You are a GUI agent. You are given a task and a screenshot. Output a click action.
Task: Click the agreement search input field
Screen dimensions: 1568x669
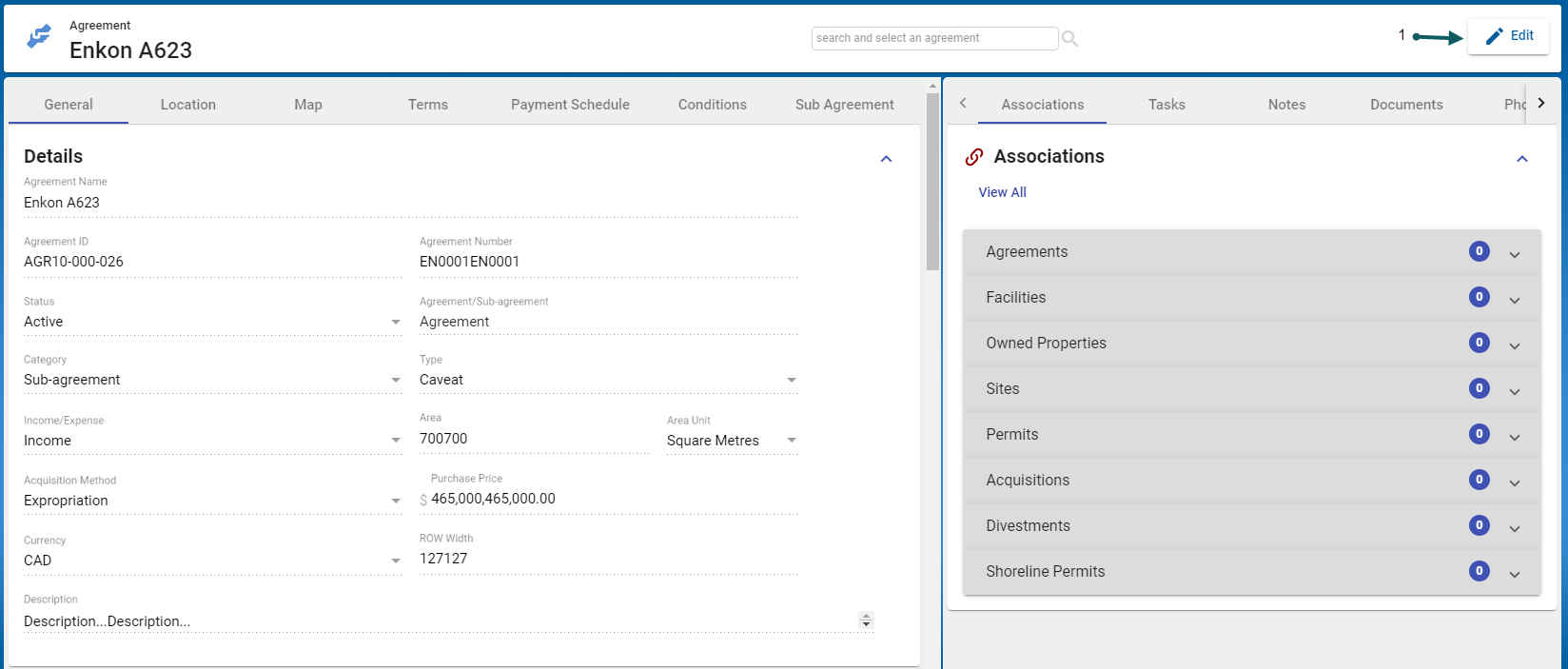coord(933,38)
